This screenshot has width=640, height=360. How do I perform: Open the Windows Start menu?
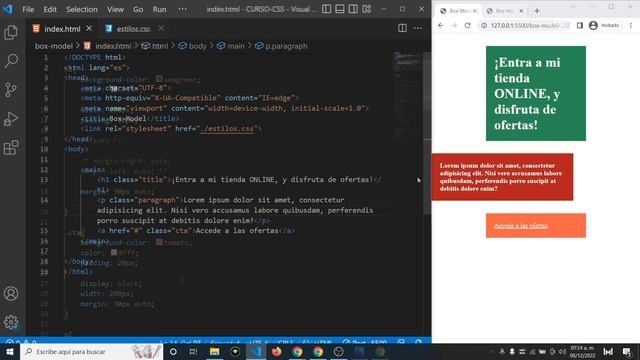tap(10, 351)
